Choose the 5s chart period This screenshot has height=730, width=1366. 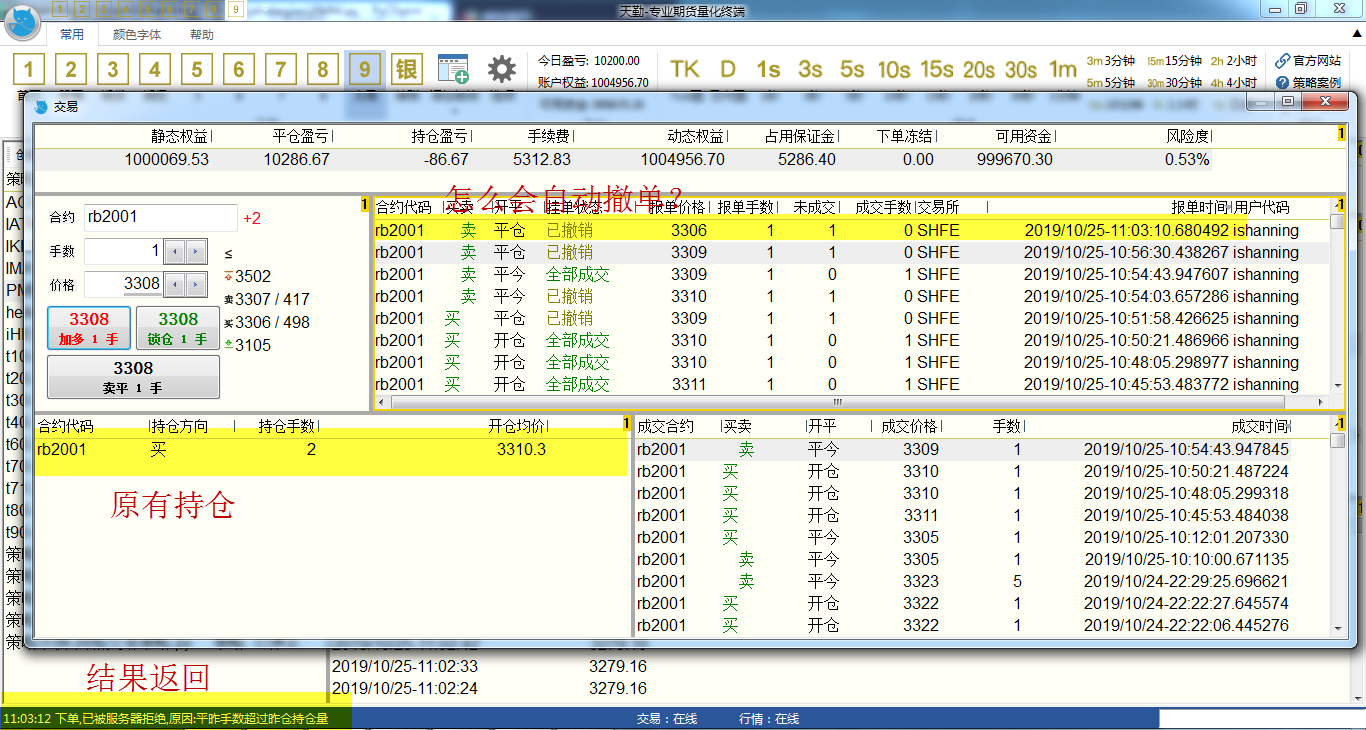click(852, 69)
